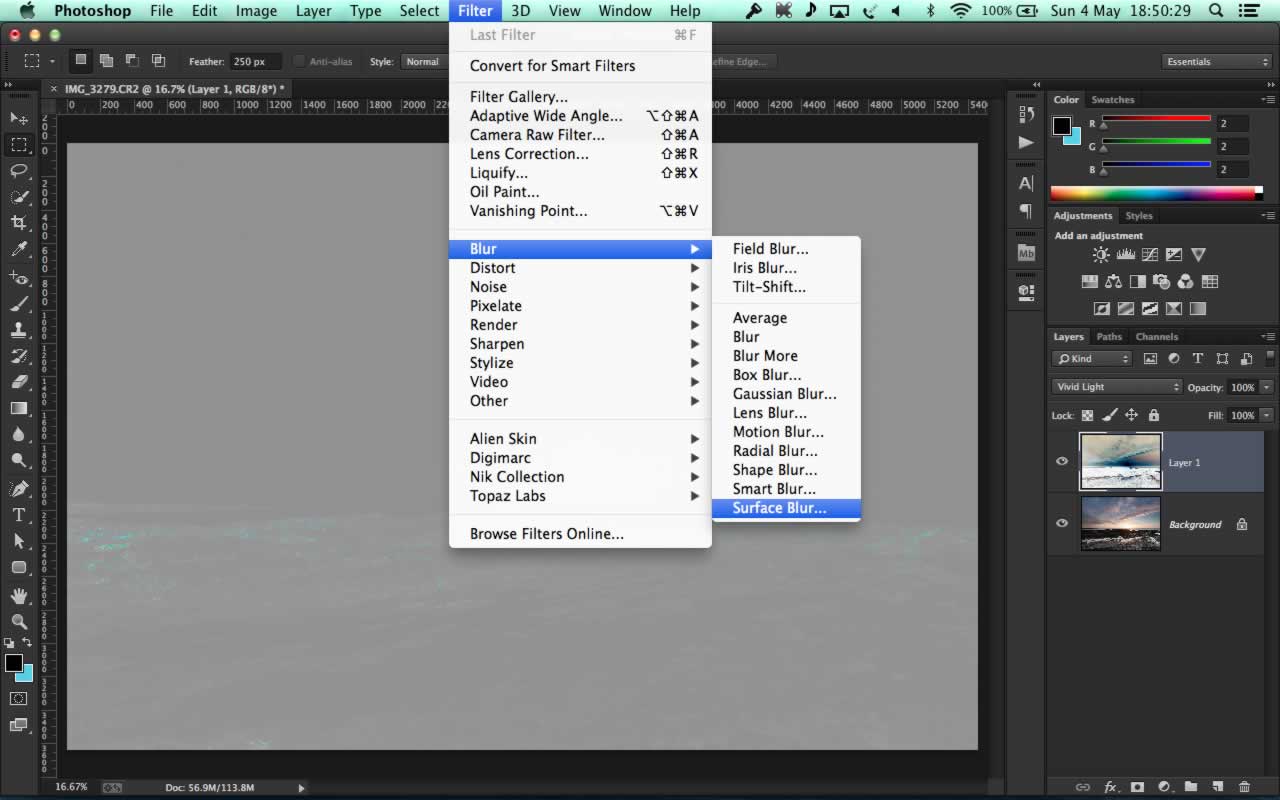Viewport: 1280px width, 800px height.
Task: Open the History panel icon
Action: 1026,114
